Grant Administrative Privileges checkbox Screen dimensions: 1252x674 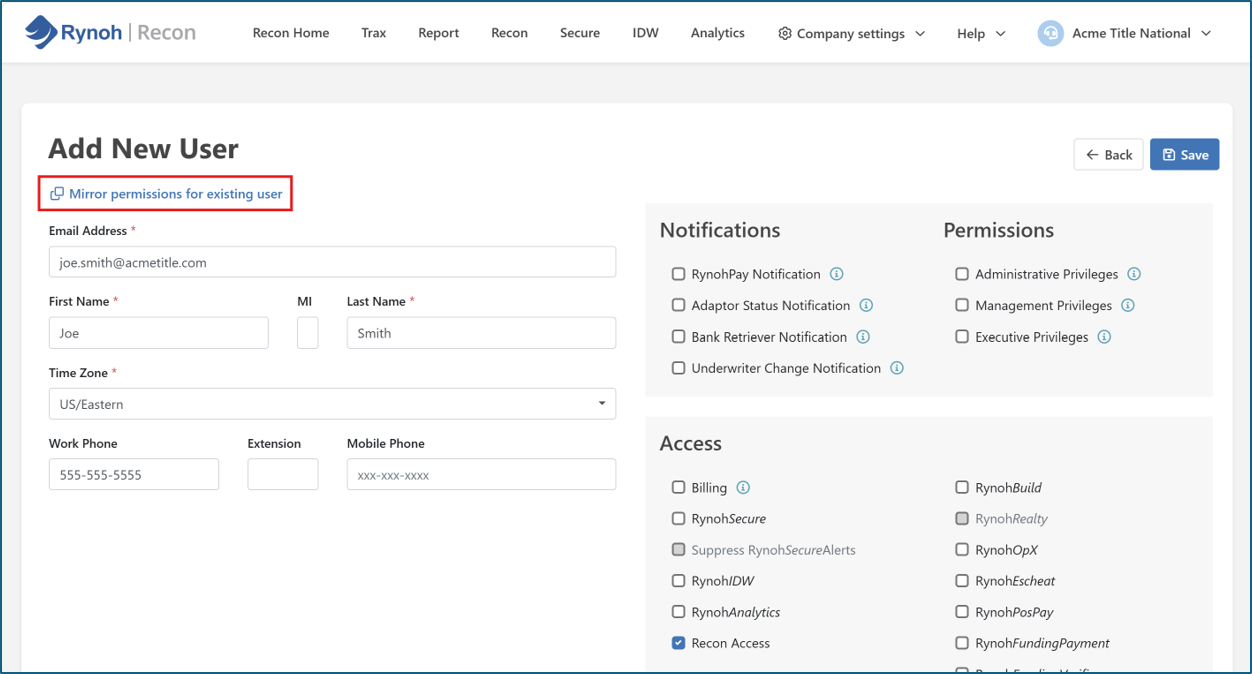click(x=962, y=274)
